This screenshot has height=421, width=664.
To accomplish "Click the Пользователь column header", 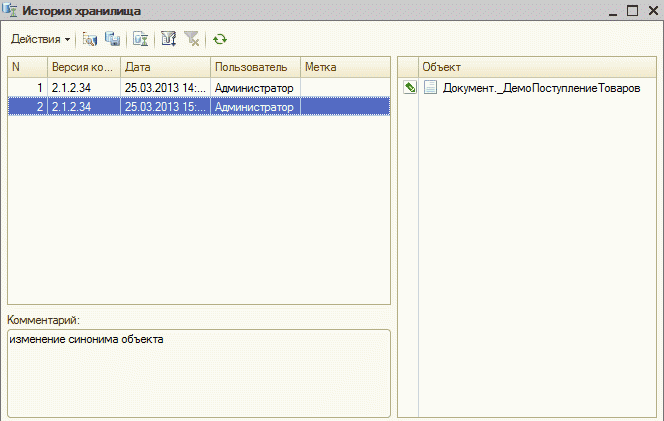I will (255, 67).
